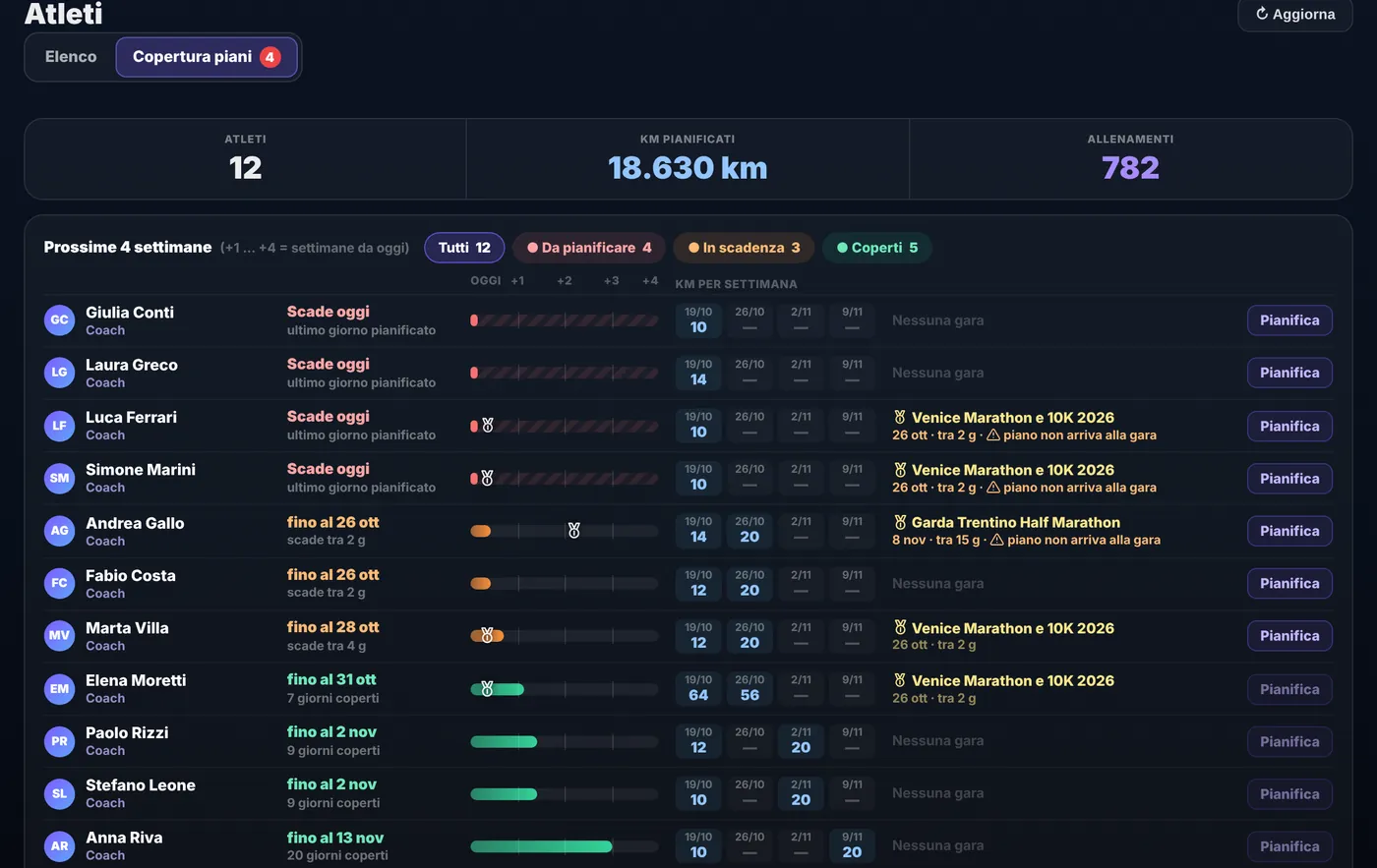Click the medal marker on Luca Ferrari's timeline
This screenshot has width=1377, height=868.
(x=487, y=426)
